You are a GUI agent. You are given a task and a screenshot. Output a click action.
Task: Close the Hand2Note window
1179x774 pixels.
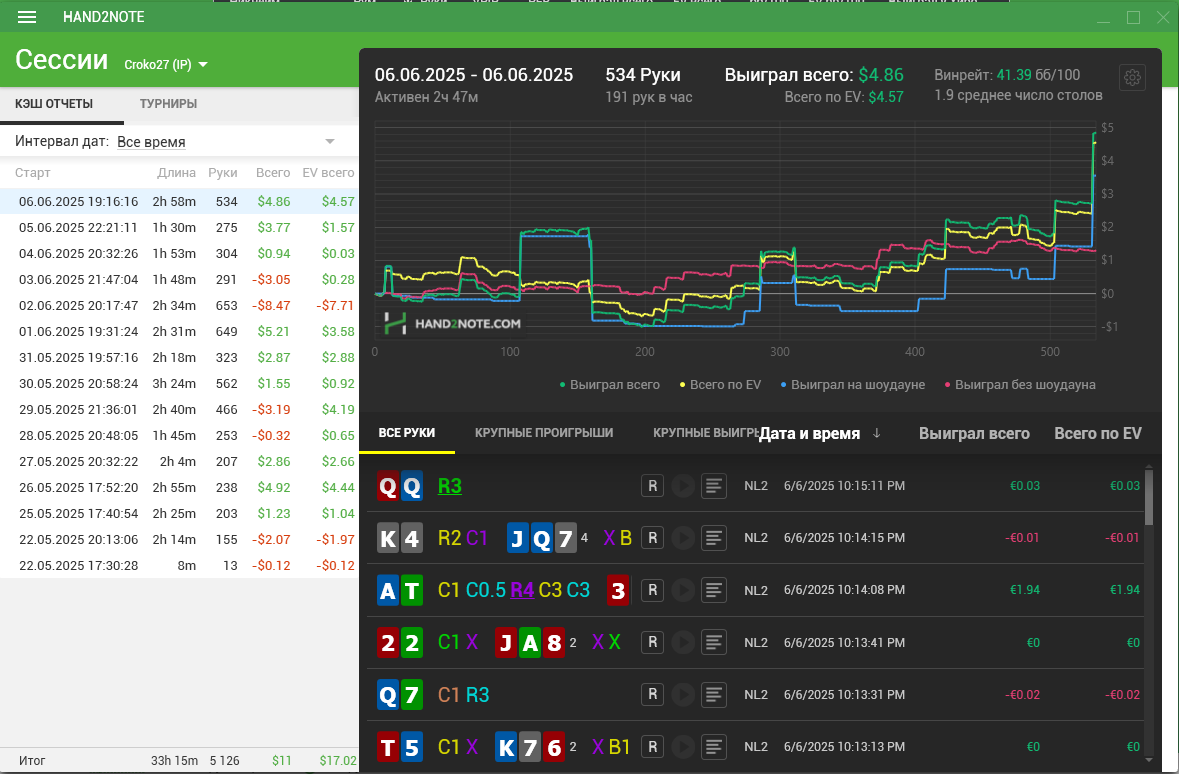[x=1162, y=17]
